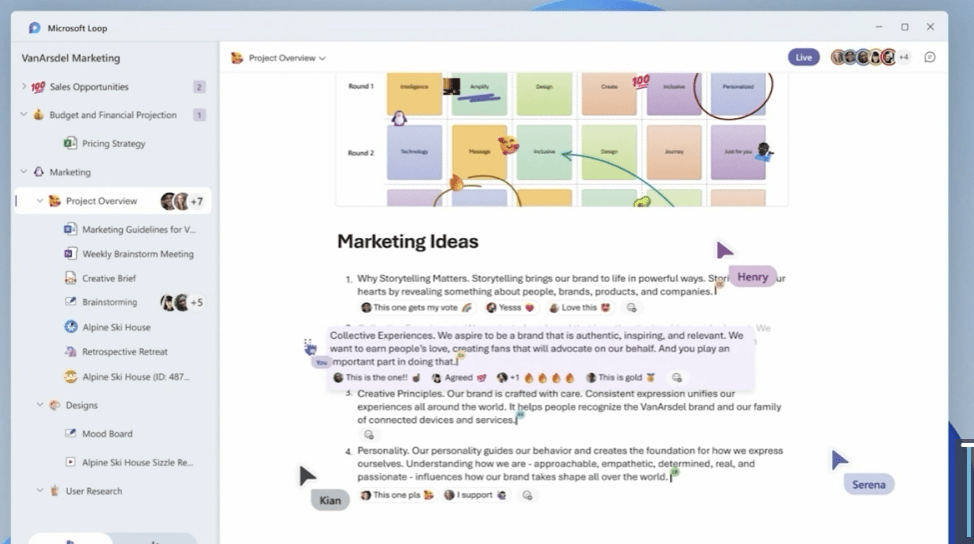Select the yellow Message sticky note

(480, 151)
